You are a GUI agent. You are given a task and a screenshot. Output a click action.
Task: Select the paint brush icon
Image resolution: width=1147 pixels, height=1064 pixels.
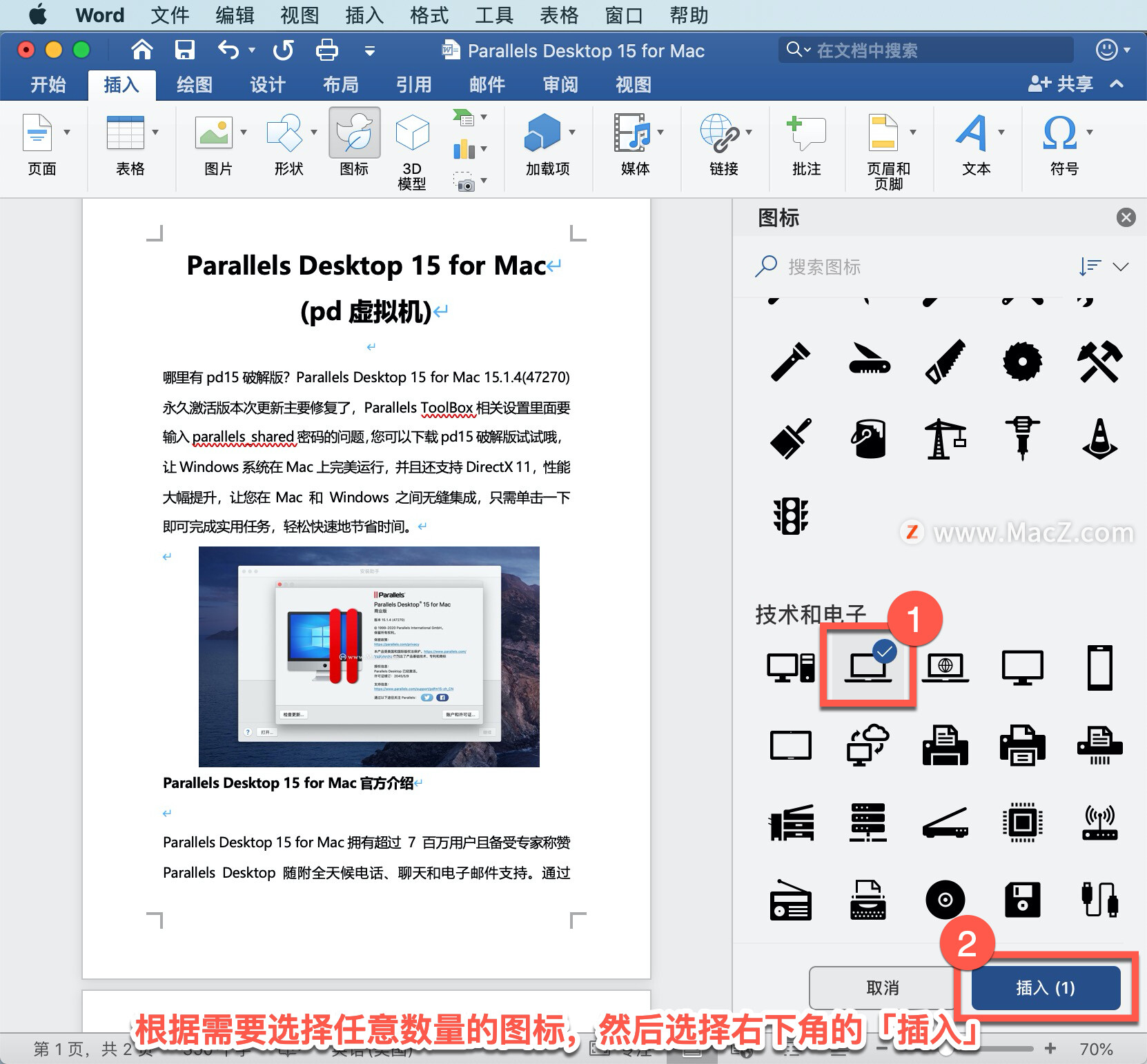[791, 438]
